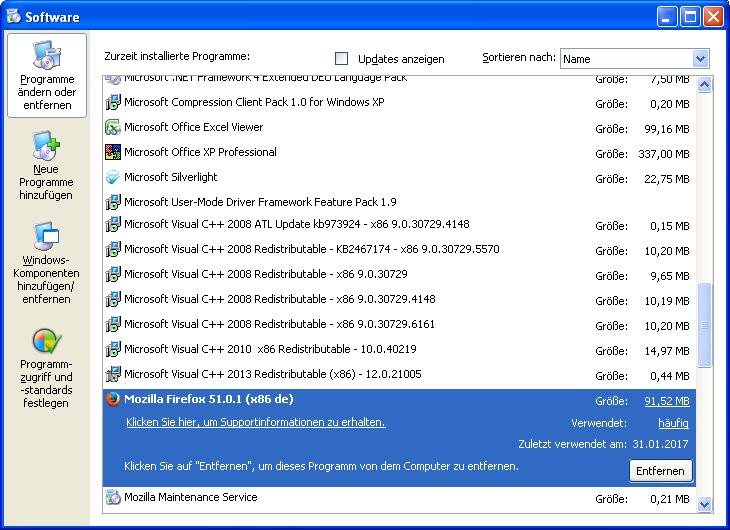Click the Visual C++ 2010 x86 icon

coord(113,349)
